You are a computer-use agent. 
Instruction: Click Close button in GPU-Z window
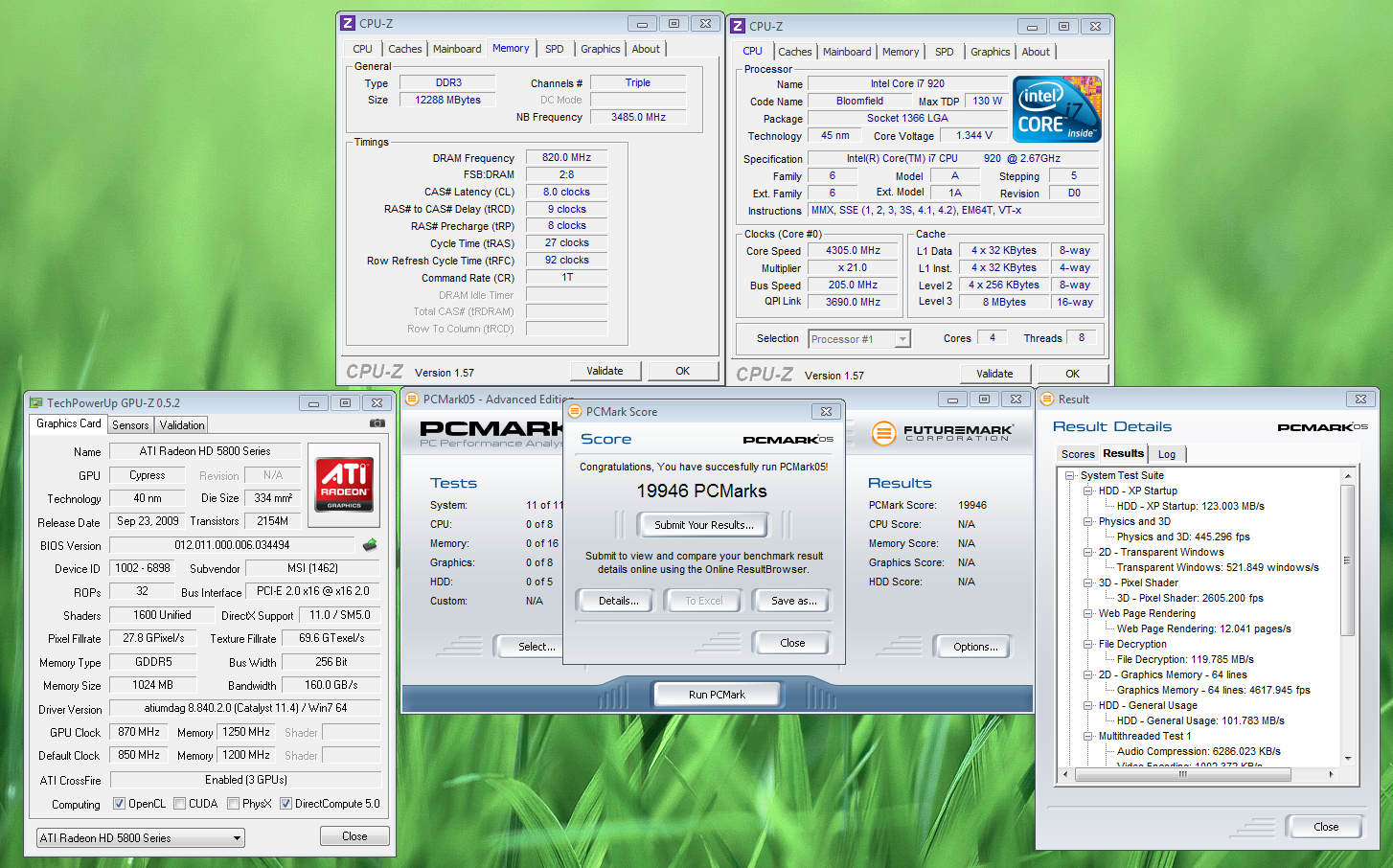coord(354,836)
